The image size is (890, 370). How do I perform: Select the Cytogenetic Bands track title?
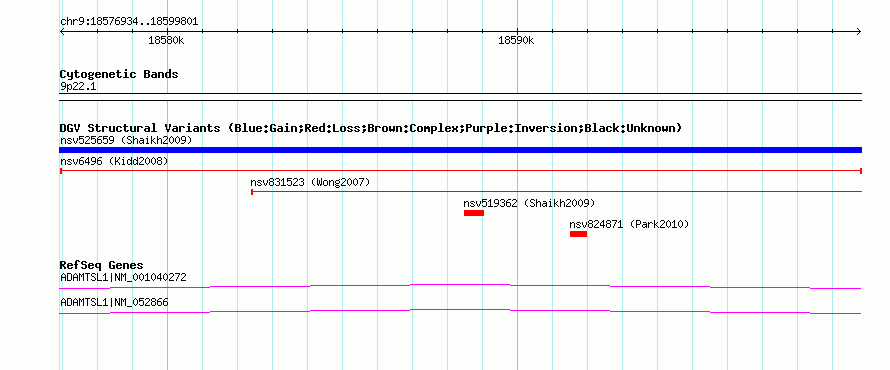pos(119,74)
